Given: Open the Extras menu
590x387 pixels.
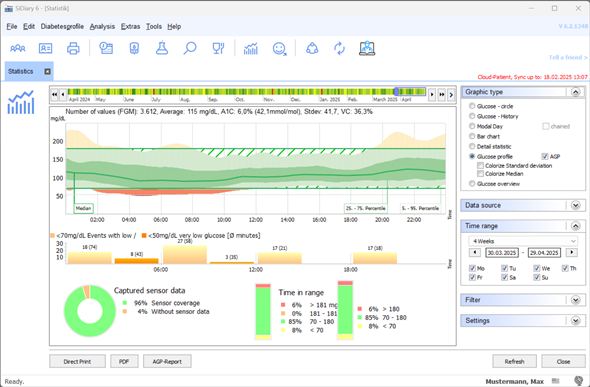Looking at the screenshot, I should pos(131,27).
